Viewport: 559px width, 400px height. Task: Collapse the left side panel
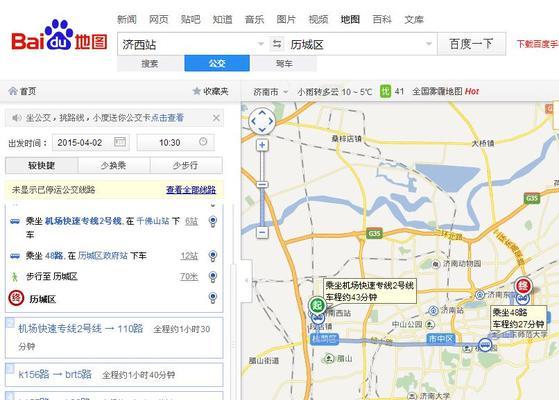coord(246,281)
